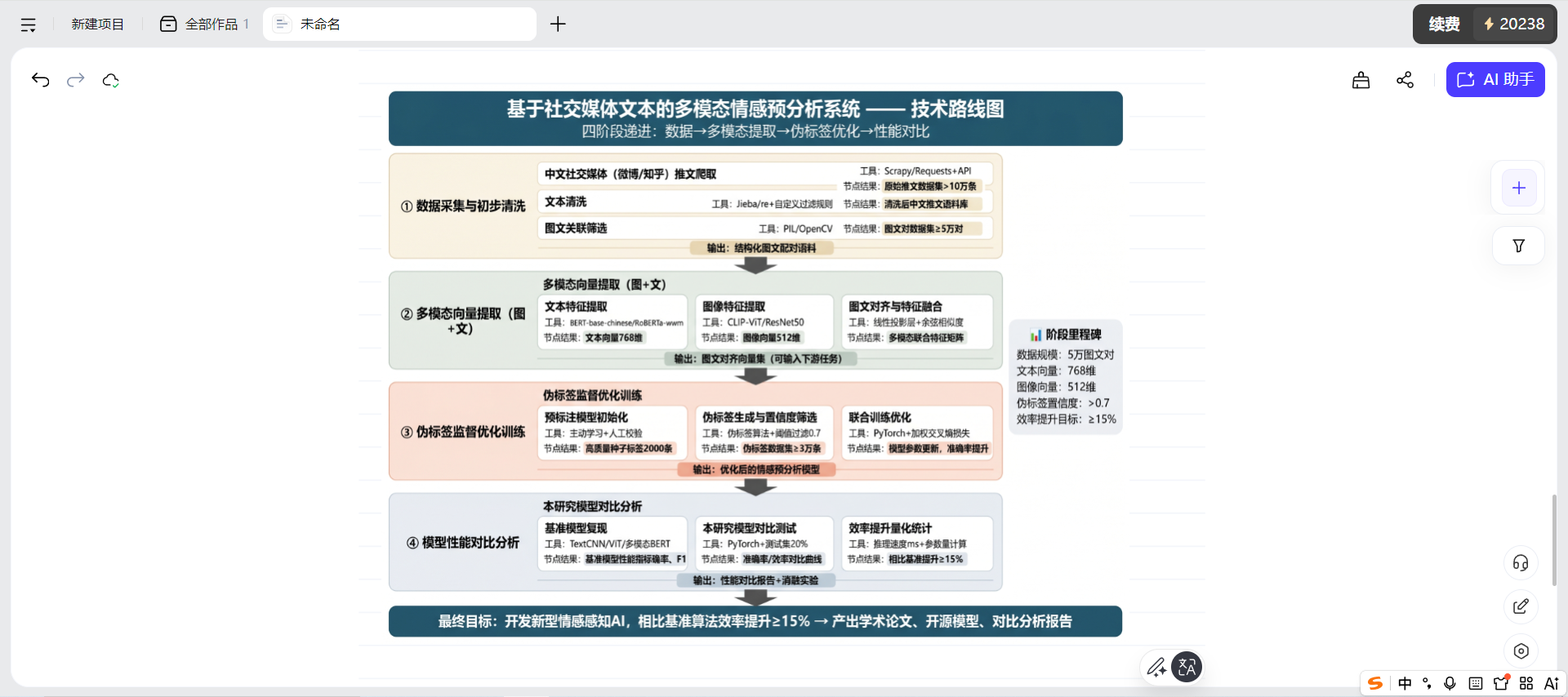Click the 续费 renew button

(1444, 24)
